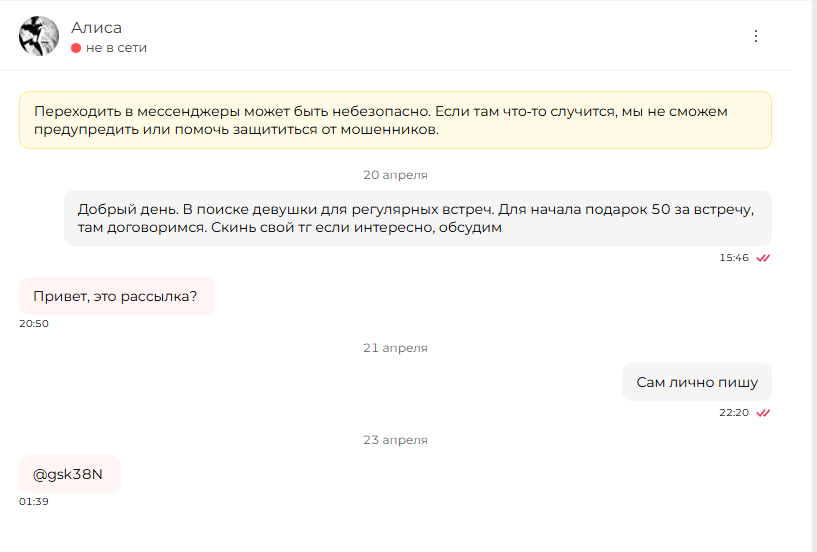Click the '20 апреля' date separator
Viewport: 817px width, 552px height.
(395, 175)
